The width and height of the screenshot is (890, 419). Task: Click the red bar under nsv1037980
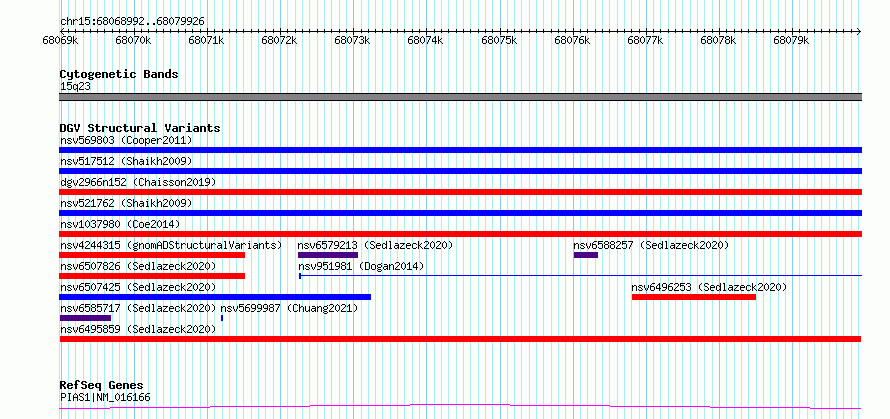tap(460, 234)
